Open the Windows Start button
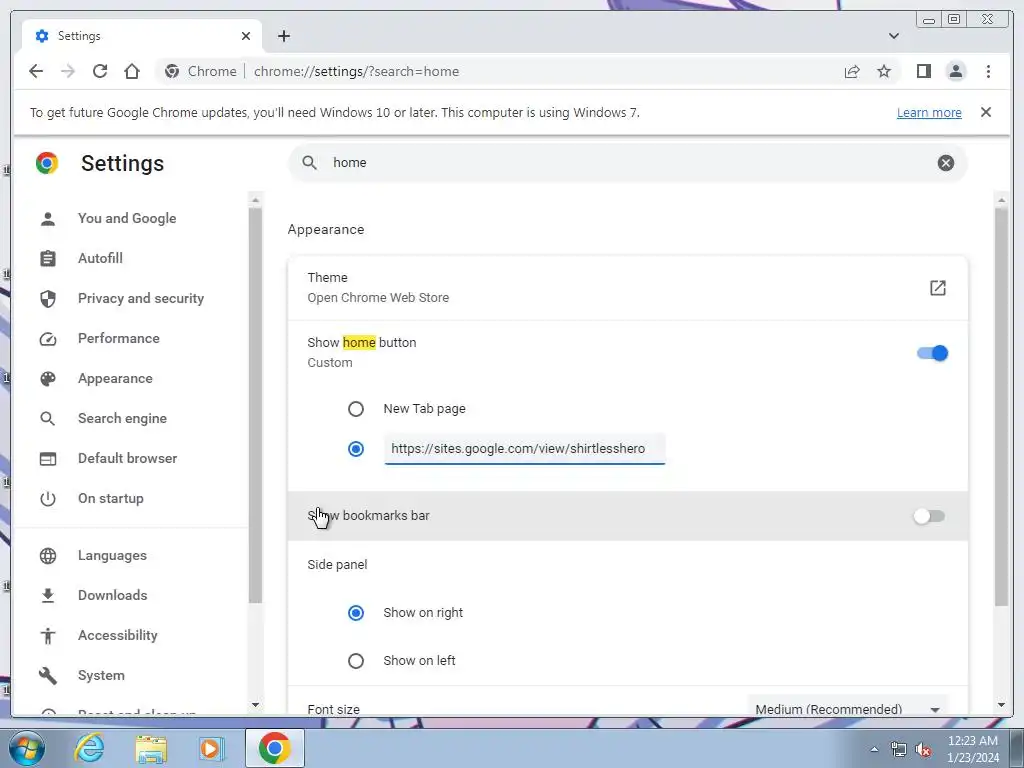The image size is (1024, 768). pyautogui.click(x=27, y=748)
